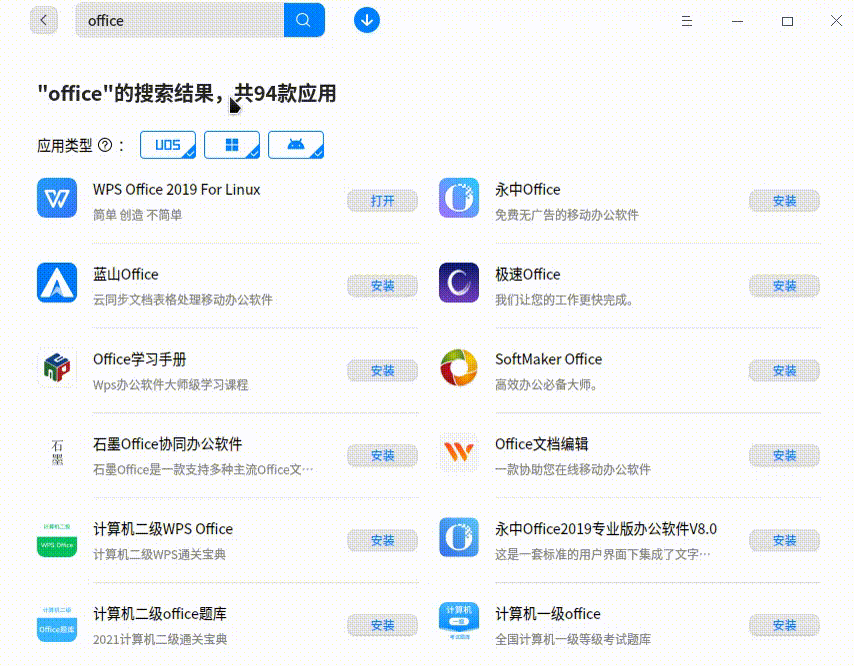The image size is (854, 666).
Task: Open the SoftMaker Office app icon
Action: (x=459, y=368)
